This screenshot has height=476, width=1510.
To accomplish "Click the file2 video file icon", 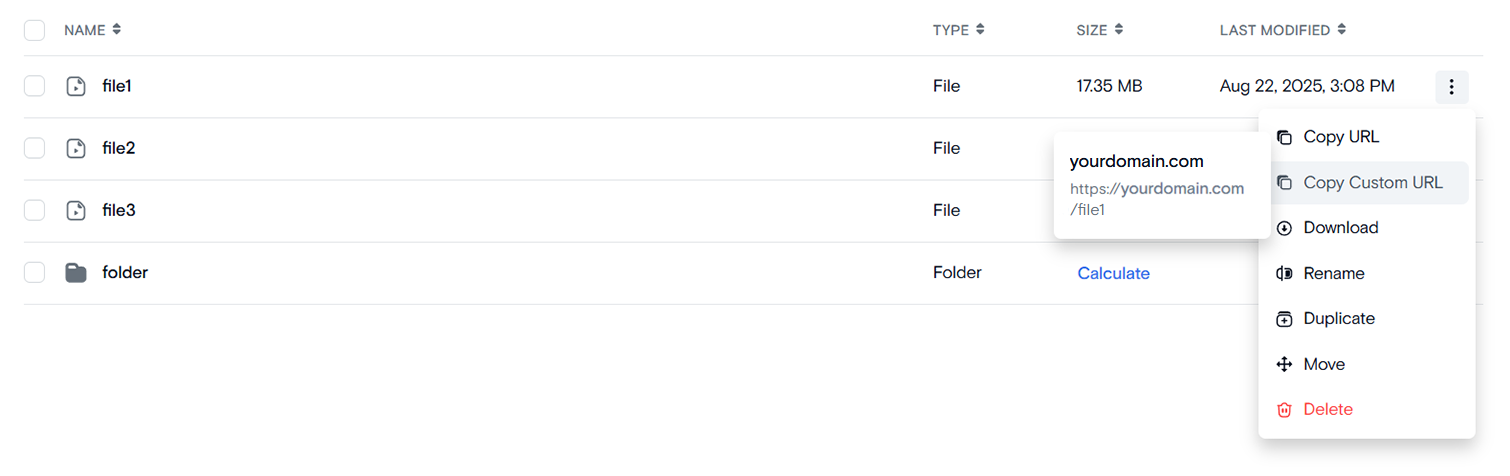I will coord(76,149).
